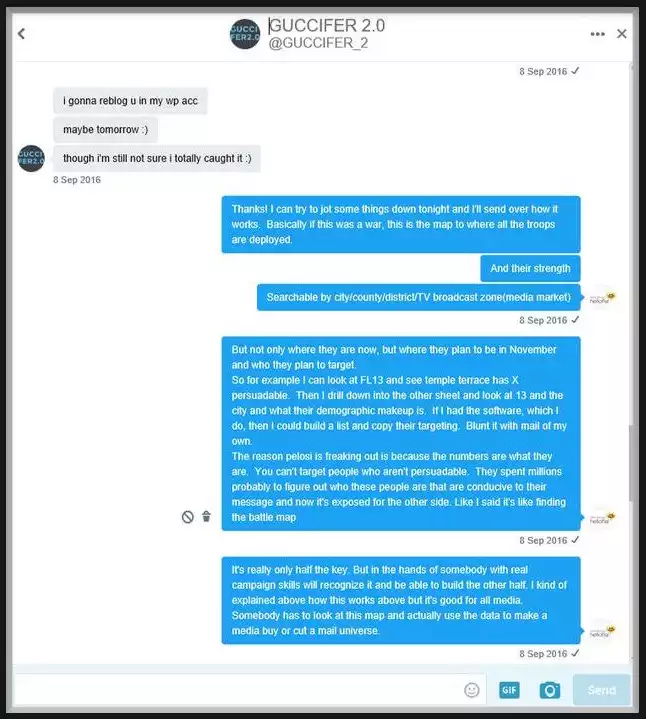
Task: Open the three-dot more options menu
Action: [597, 34]
